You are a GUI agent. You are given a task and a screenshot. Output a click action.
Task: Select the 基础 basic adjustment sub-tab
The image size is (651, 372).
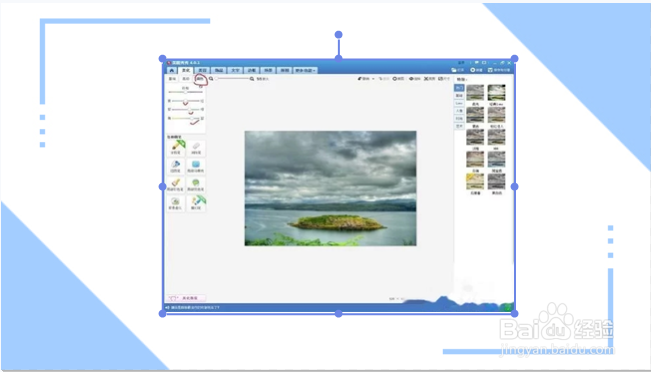click(172, 78)
